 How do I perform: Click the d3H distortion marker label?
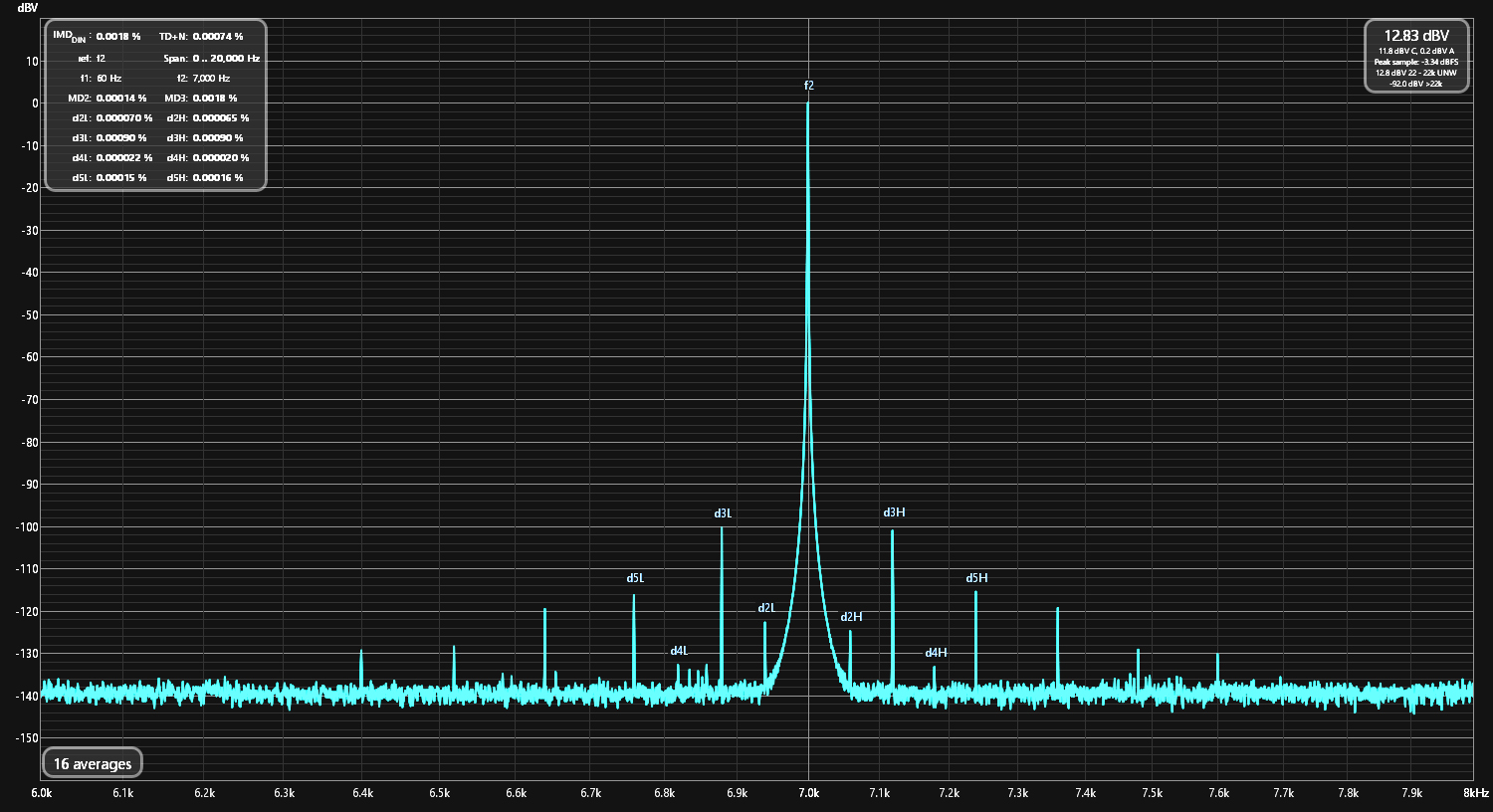(894, 512)
